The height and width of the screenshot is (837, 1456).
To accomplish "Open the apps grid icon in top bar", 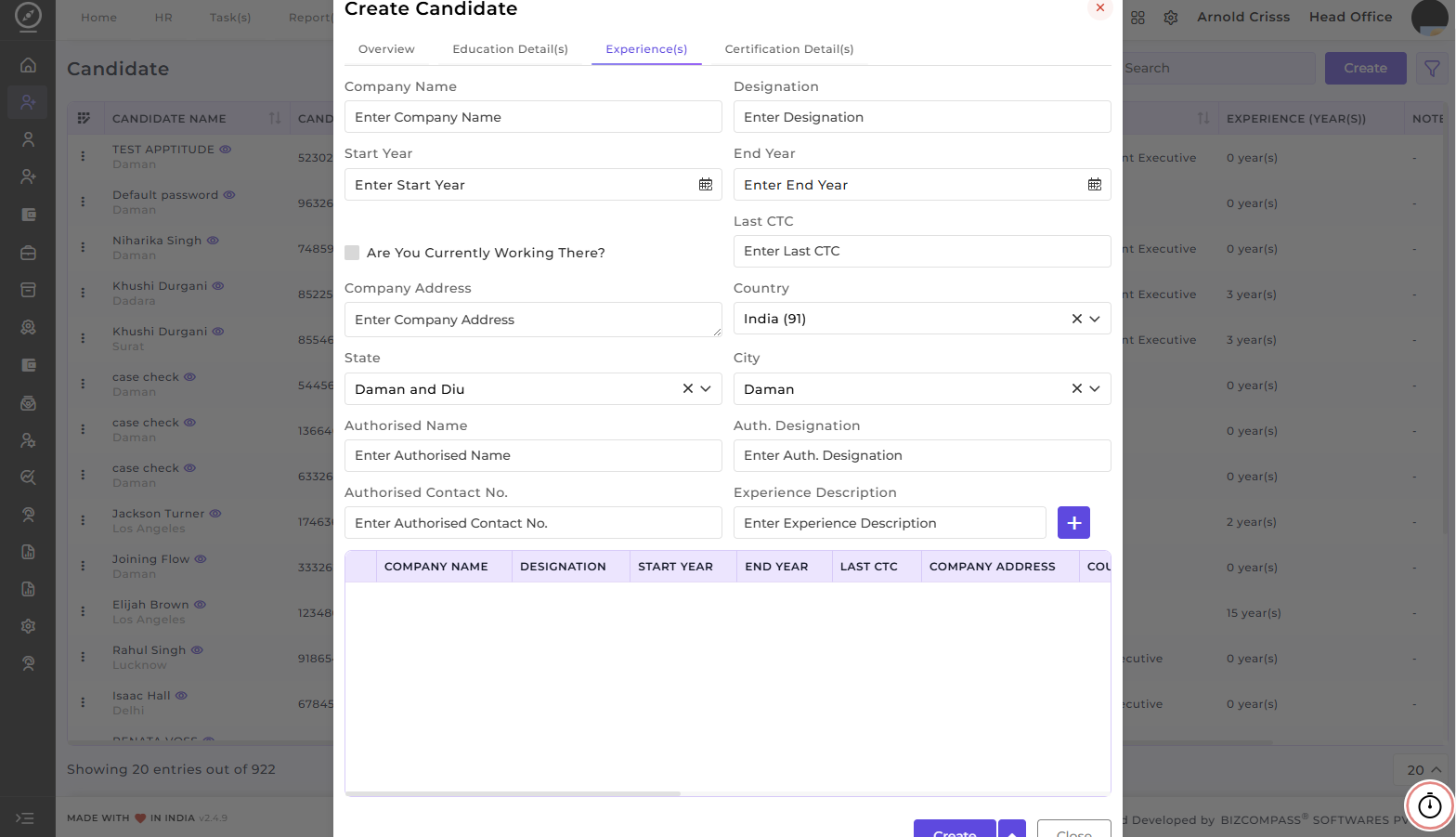I will [x=1137, y=18].
